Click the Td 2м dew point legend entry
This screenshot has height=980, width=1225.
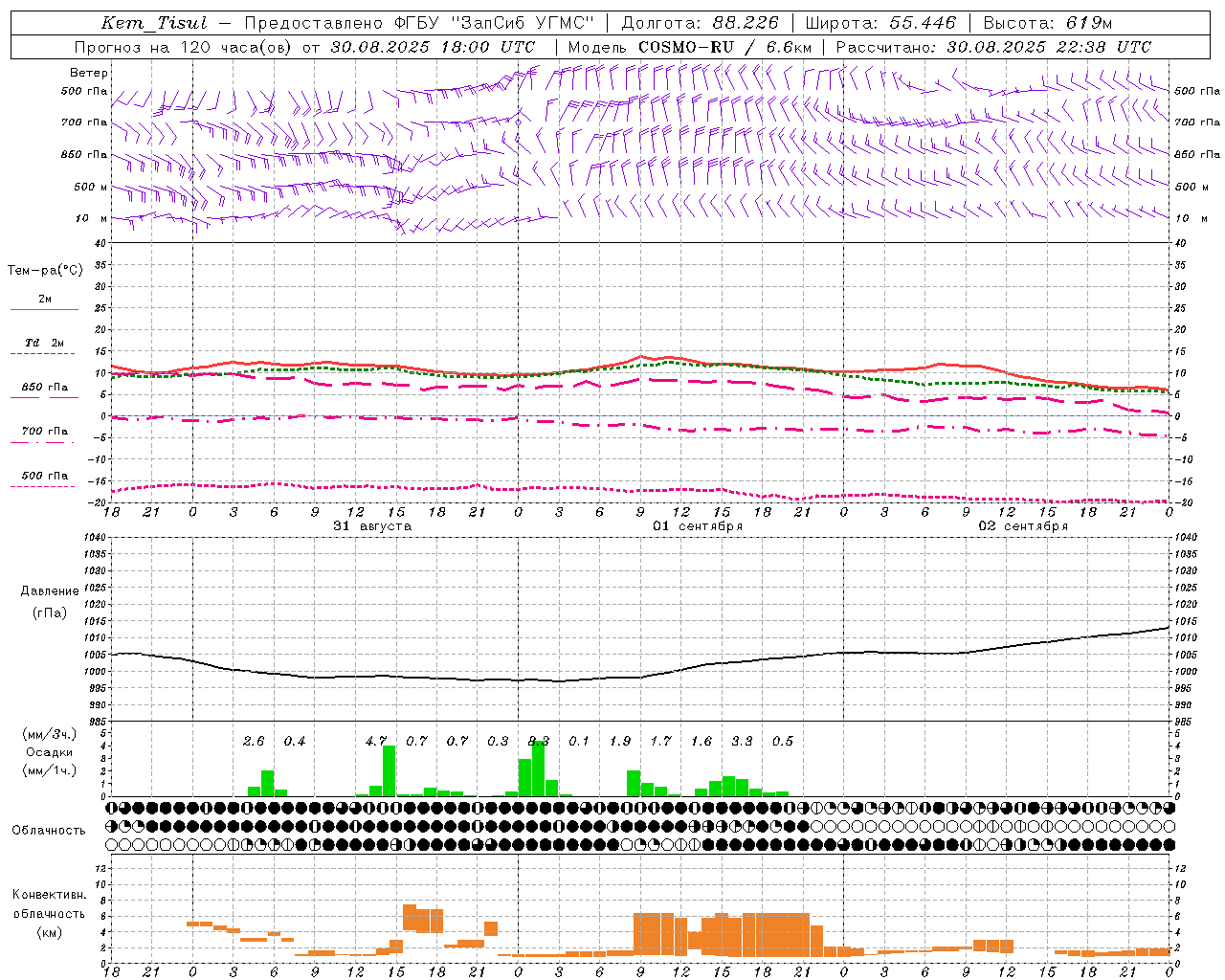(x=45, y=343)
